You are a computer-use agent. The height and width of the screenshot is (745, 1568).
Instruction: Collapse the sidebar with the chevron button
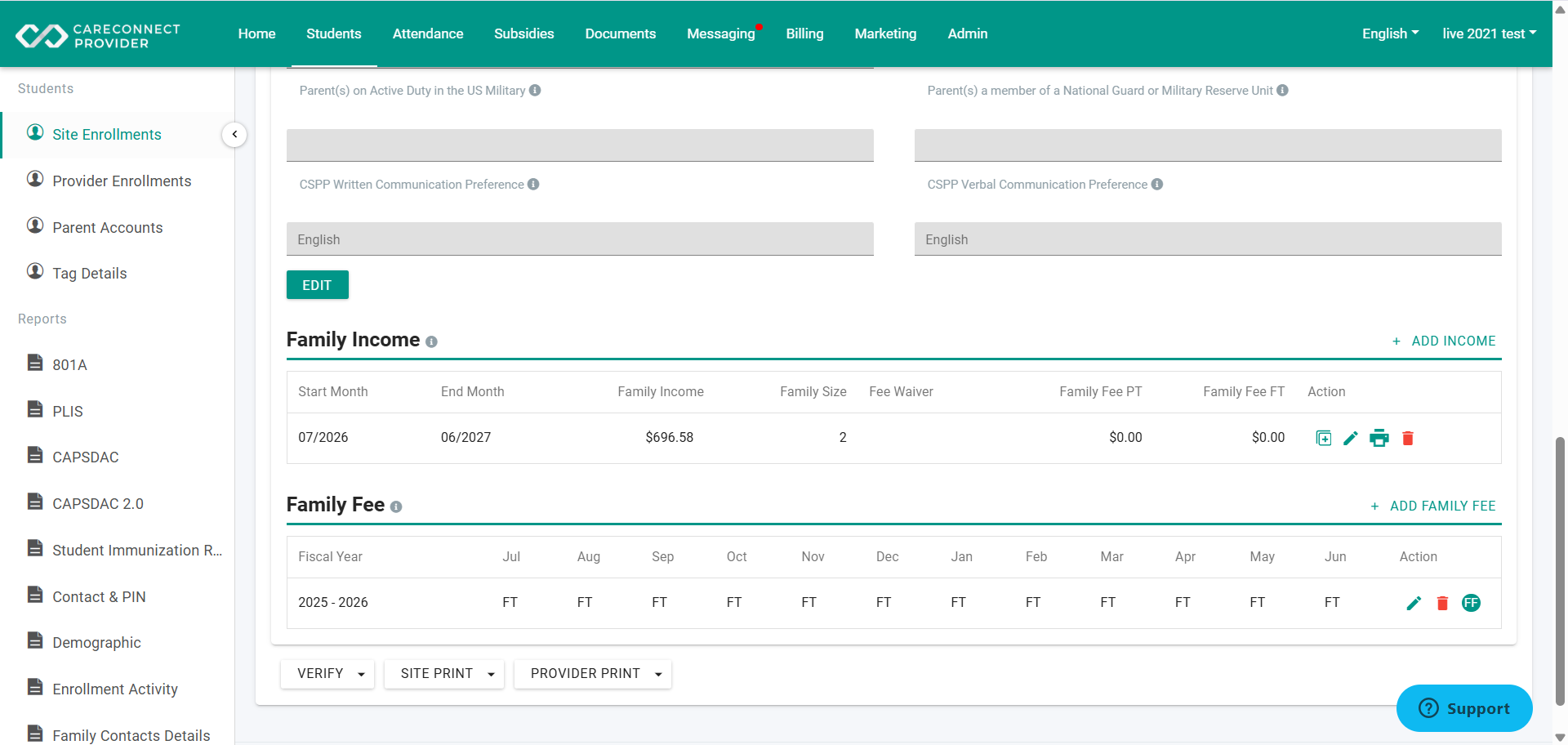pos(234,135)
